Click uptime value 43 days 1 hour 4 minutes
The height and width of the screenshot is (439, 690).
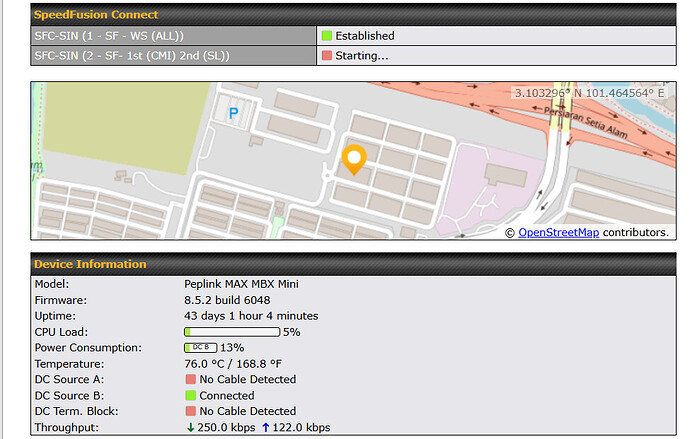251,316
